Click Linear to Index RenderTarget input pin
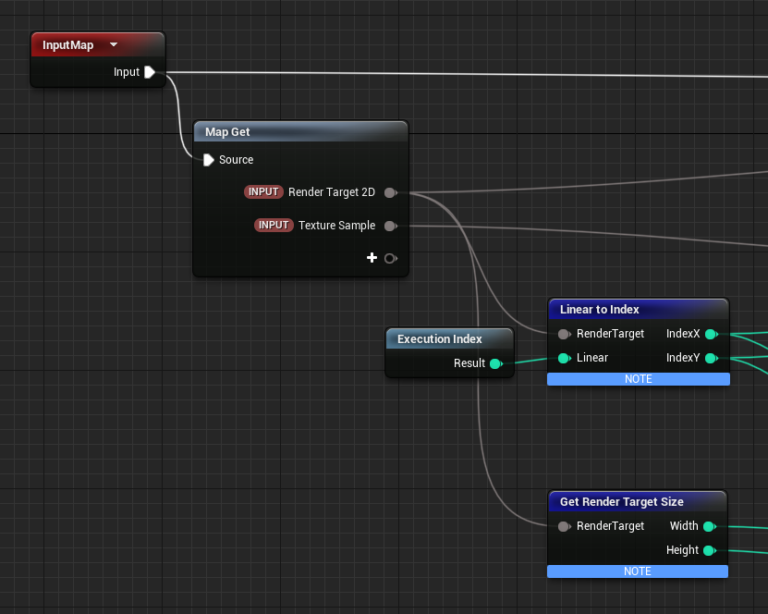768x614 pixels. [564, 334]
